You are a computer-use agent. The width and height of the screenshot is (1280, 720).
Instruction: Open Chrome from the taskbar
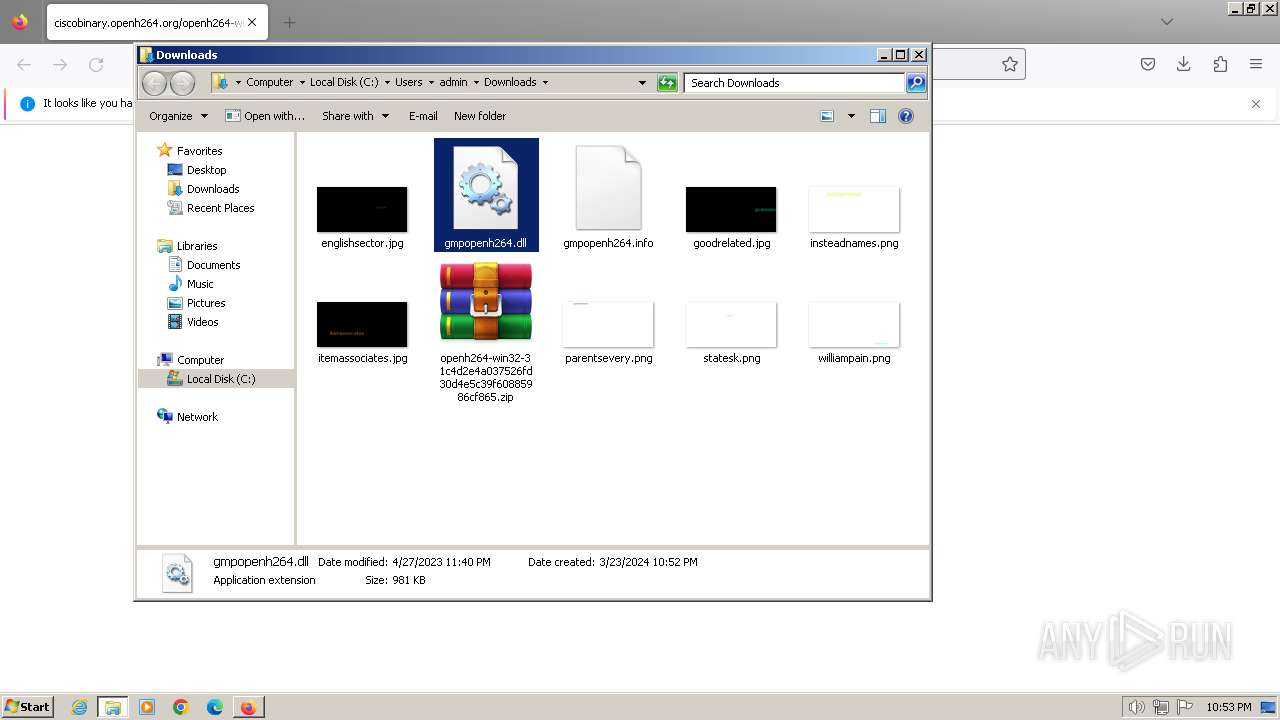(181, 707)
